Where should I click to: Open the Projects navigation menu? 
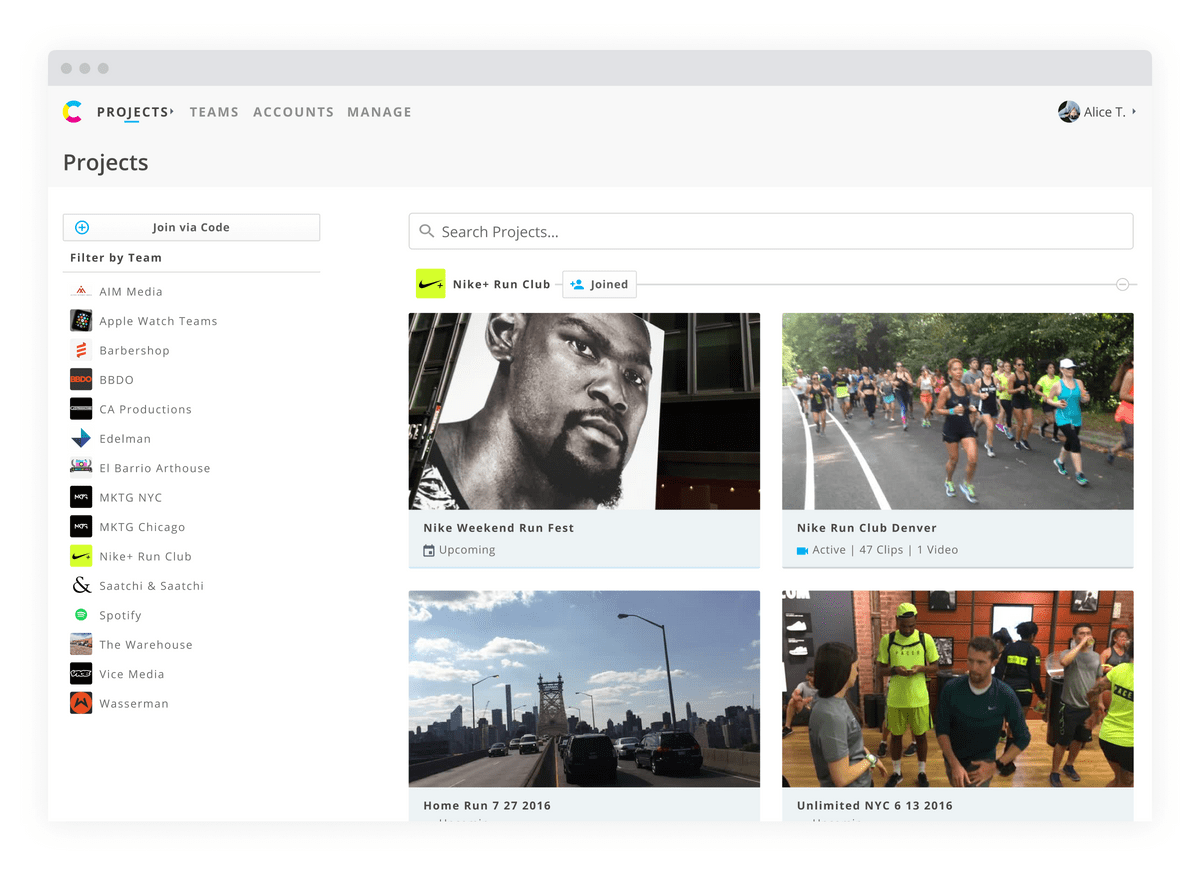tap(132, 112)
